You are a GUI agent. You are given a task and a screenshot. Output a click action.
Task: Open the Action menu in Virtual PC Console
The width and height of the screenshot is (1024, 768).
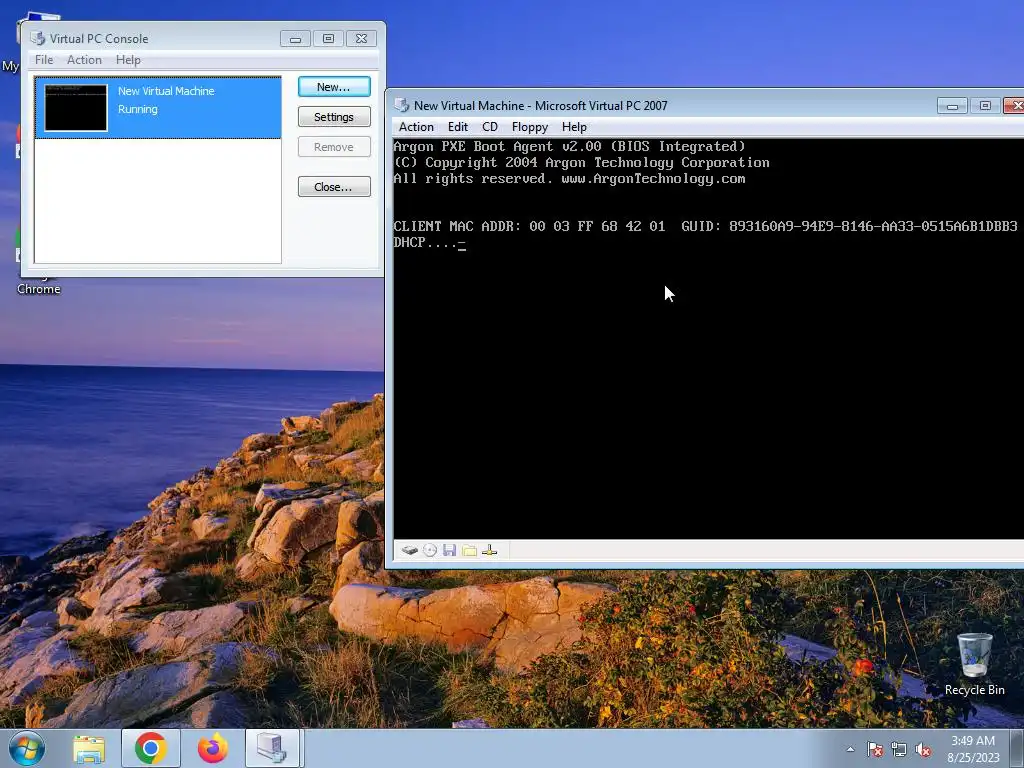click(x=84, y=59)
